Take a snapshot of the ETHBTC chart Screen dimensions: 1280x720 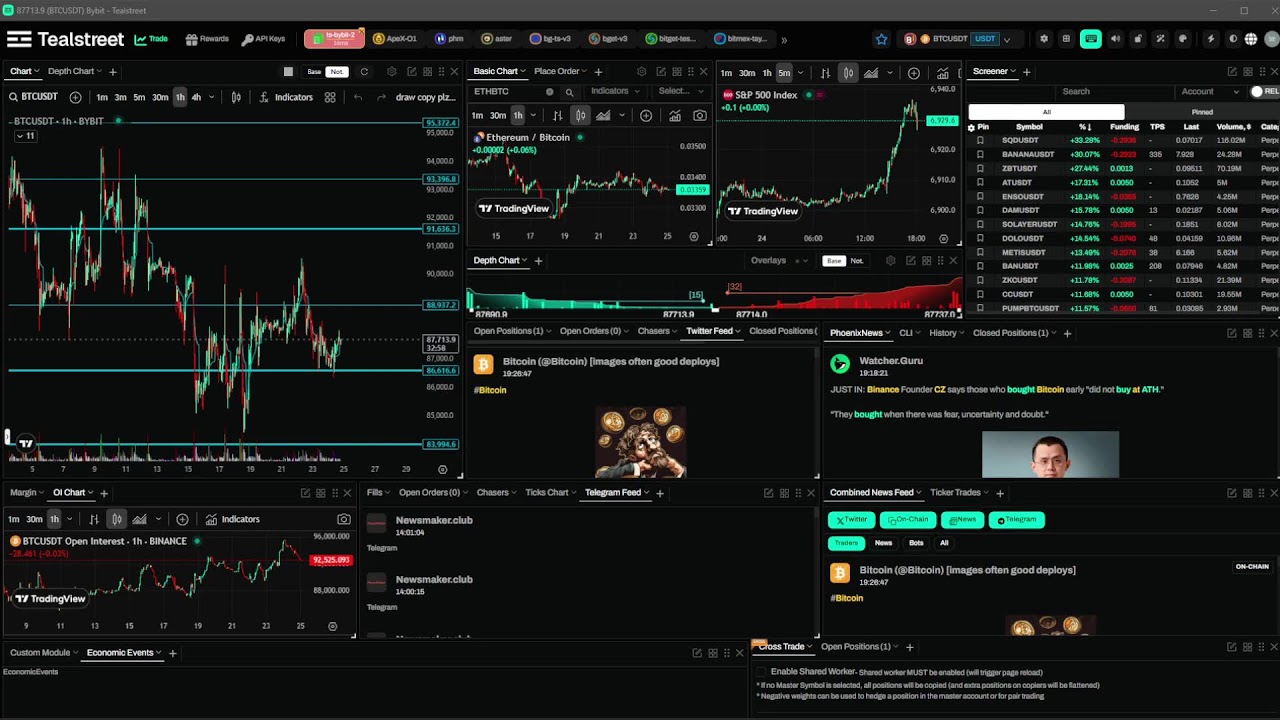pos(699,116)
